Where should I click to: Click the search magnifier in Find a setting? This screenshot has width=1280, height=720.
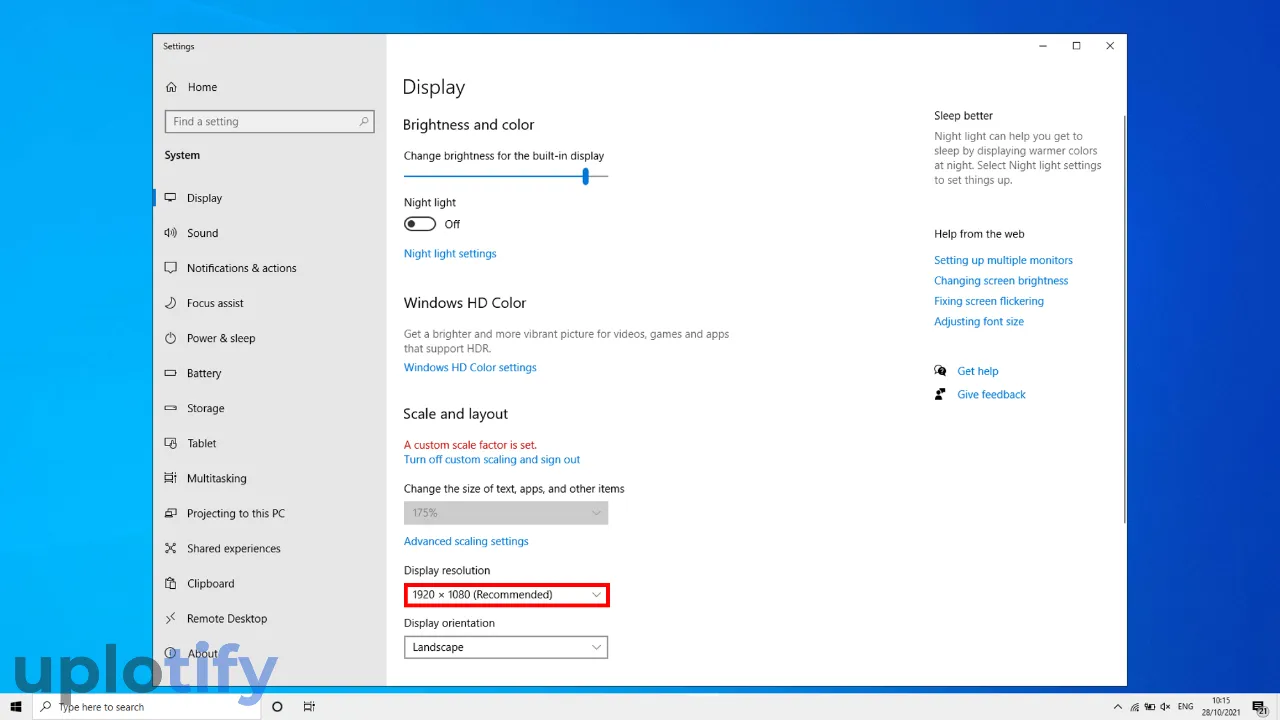tap(364, 122)
